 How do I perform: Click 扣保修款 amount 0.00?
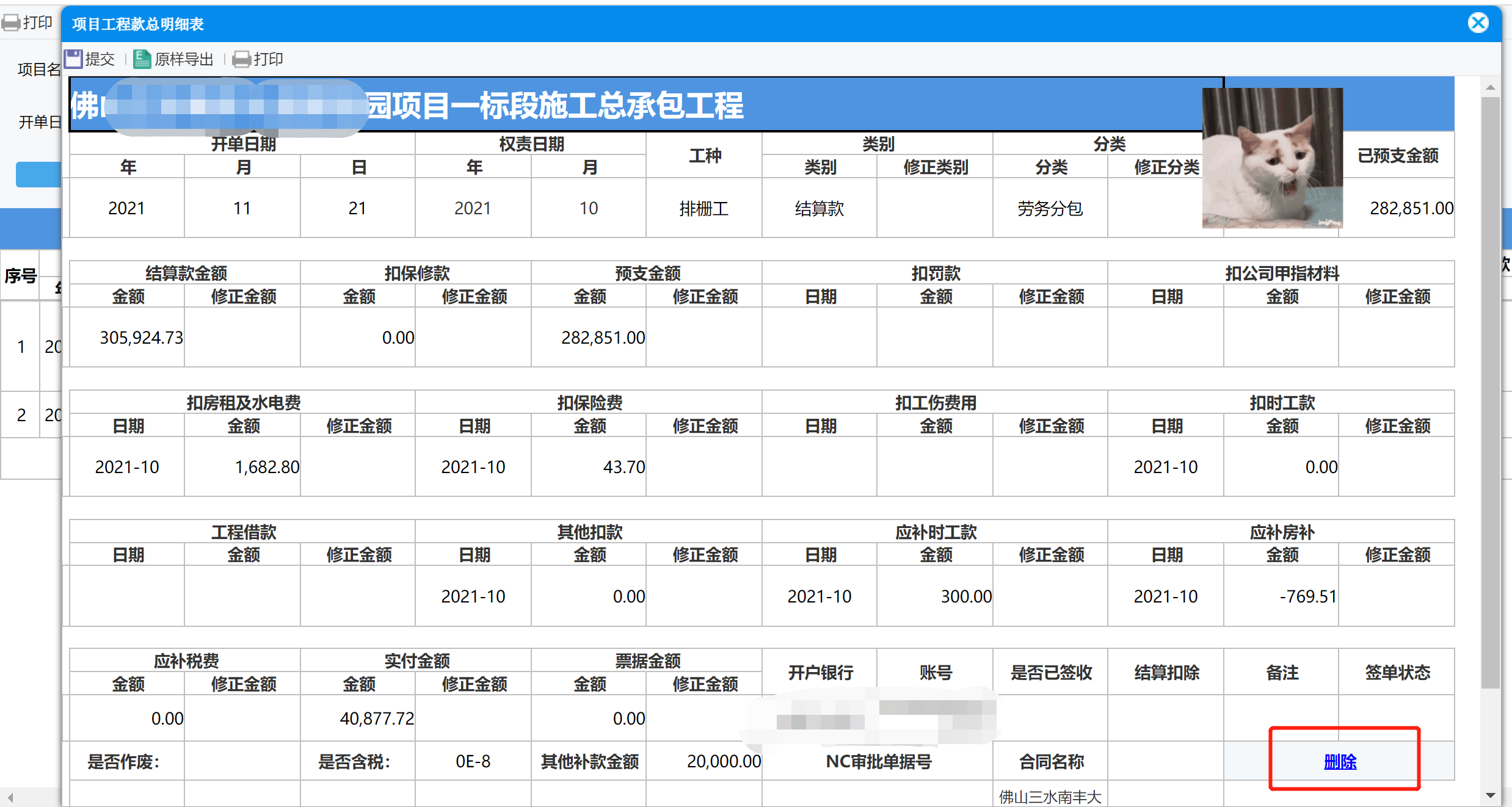(398, 338)
